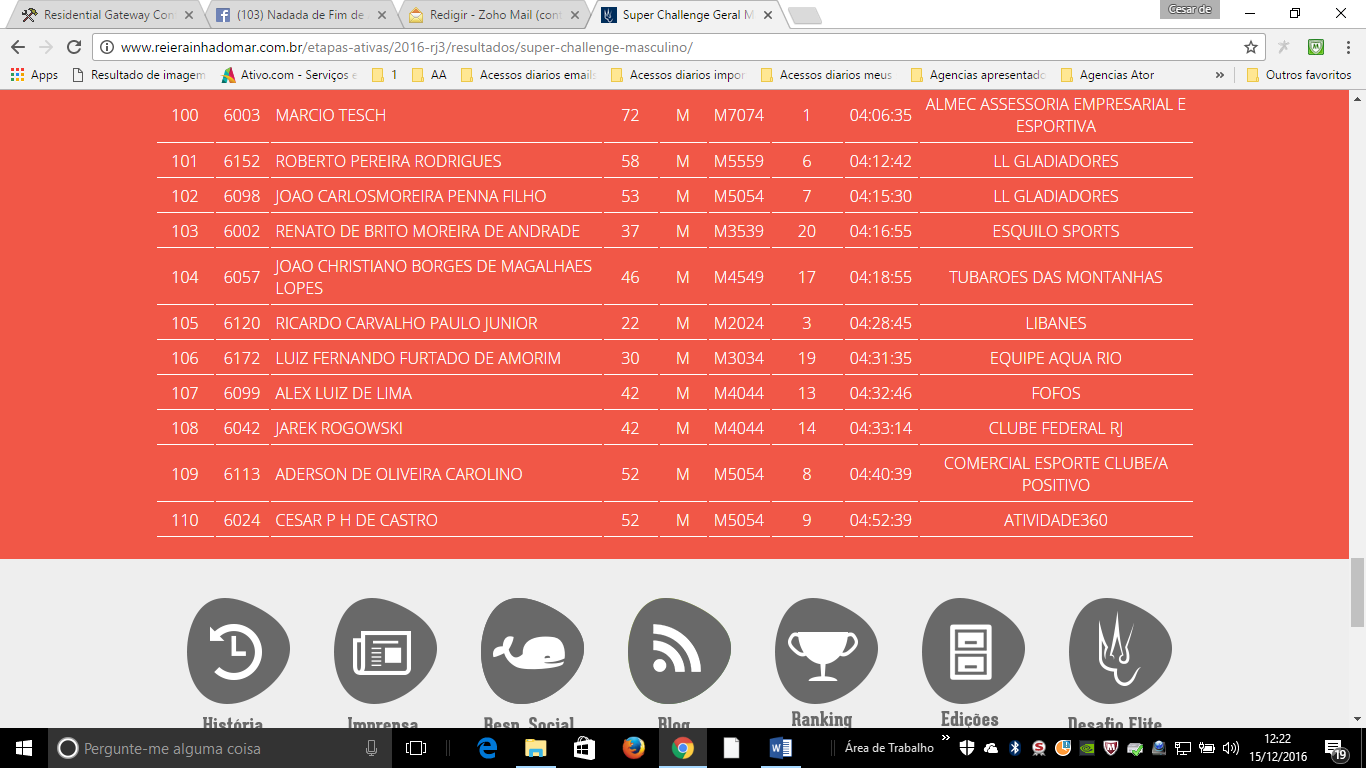
Task: Open the História clock icon
Action: 238,651
